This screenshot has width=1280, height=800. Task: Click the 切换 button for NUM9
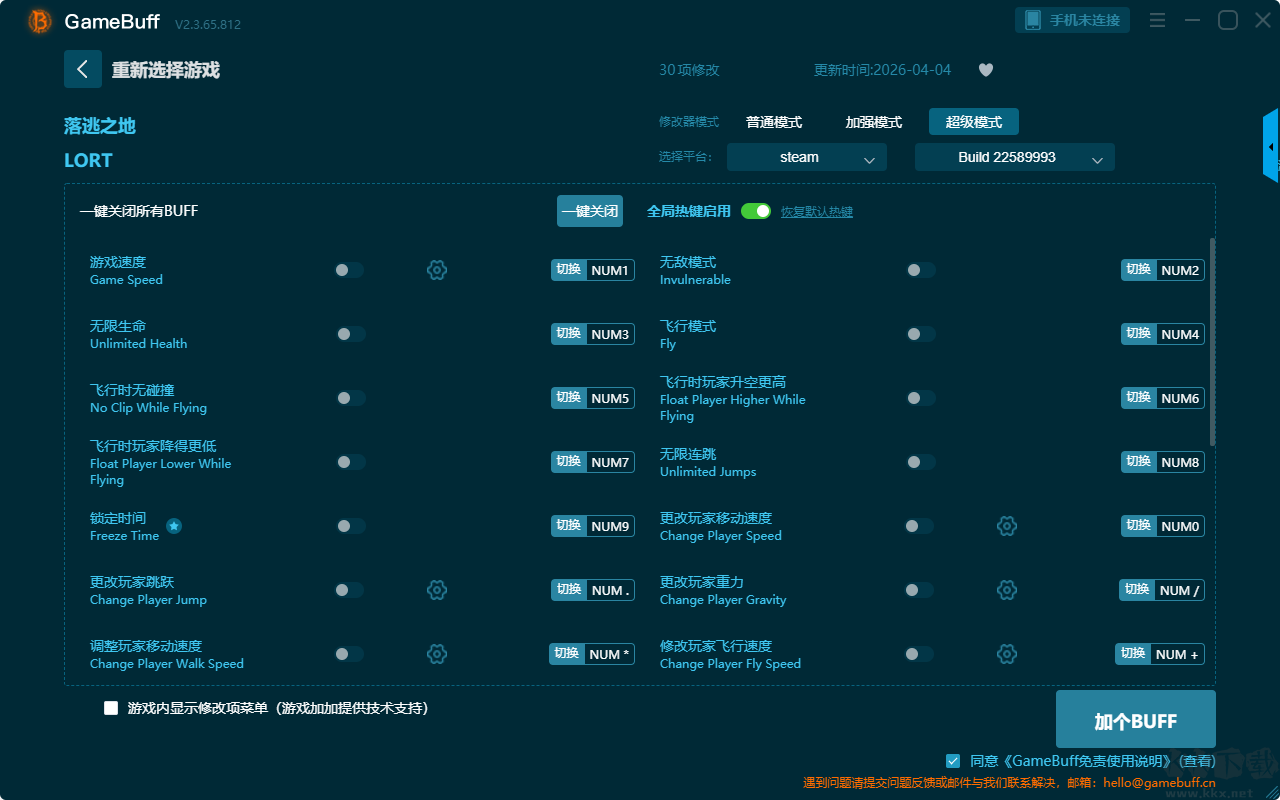click(569, 526)
